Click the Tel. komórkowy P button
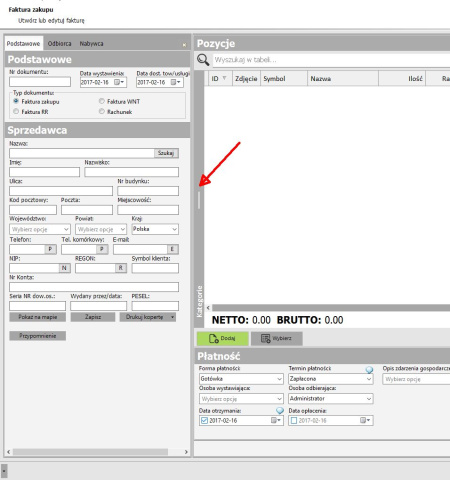Screen dimensions: 450x480 pos(102,249)
